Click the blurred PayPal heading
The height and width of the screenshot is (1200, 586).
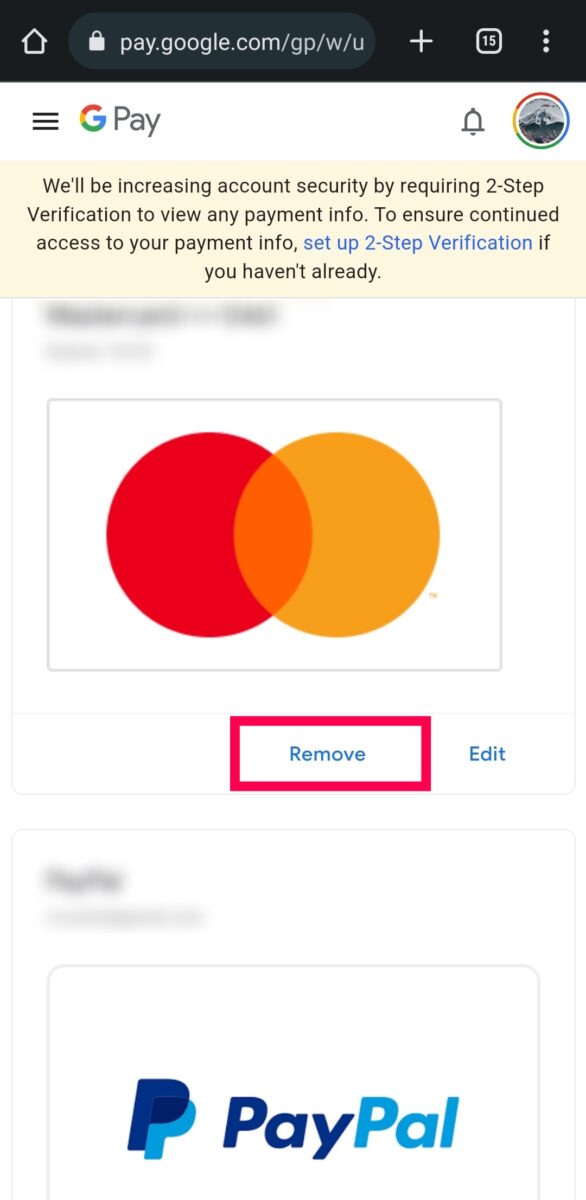click(x=83, y=880)
